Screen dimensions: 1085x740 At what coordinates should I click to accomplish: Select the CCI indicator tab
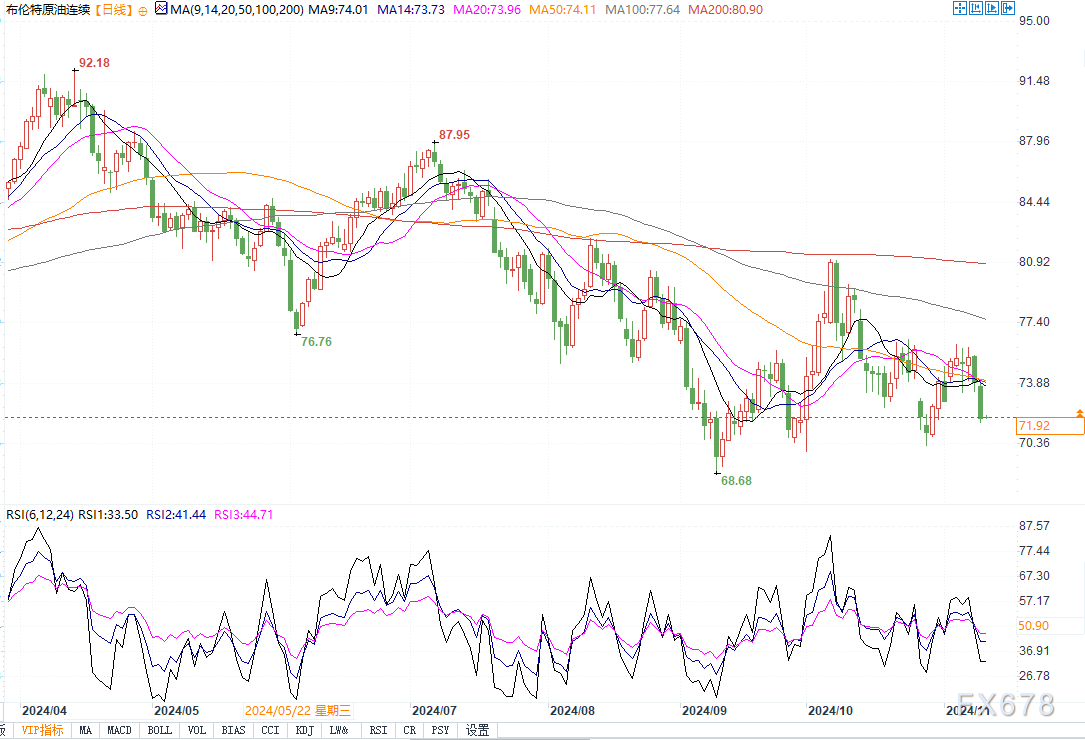[270, 731]
